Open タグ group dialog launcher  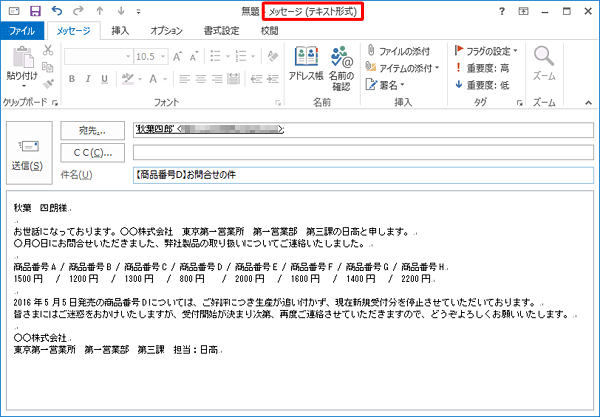(x=520, y=103)
